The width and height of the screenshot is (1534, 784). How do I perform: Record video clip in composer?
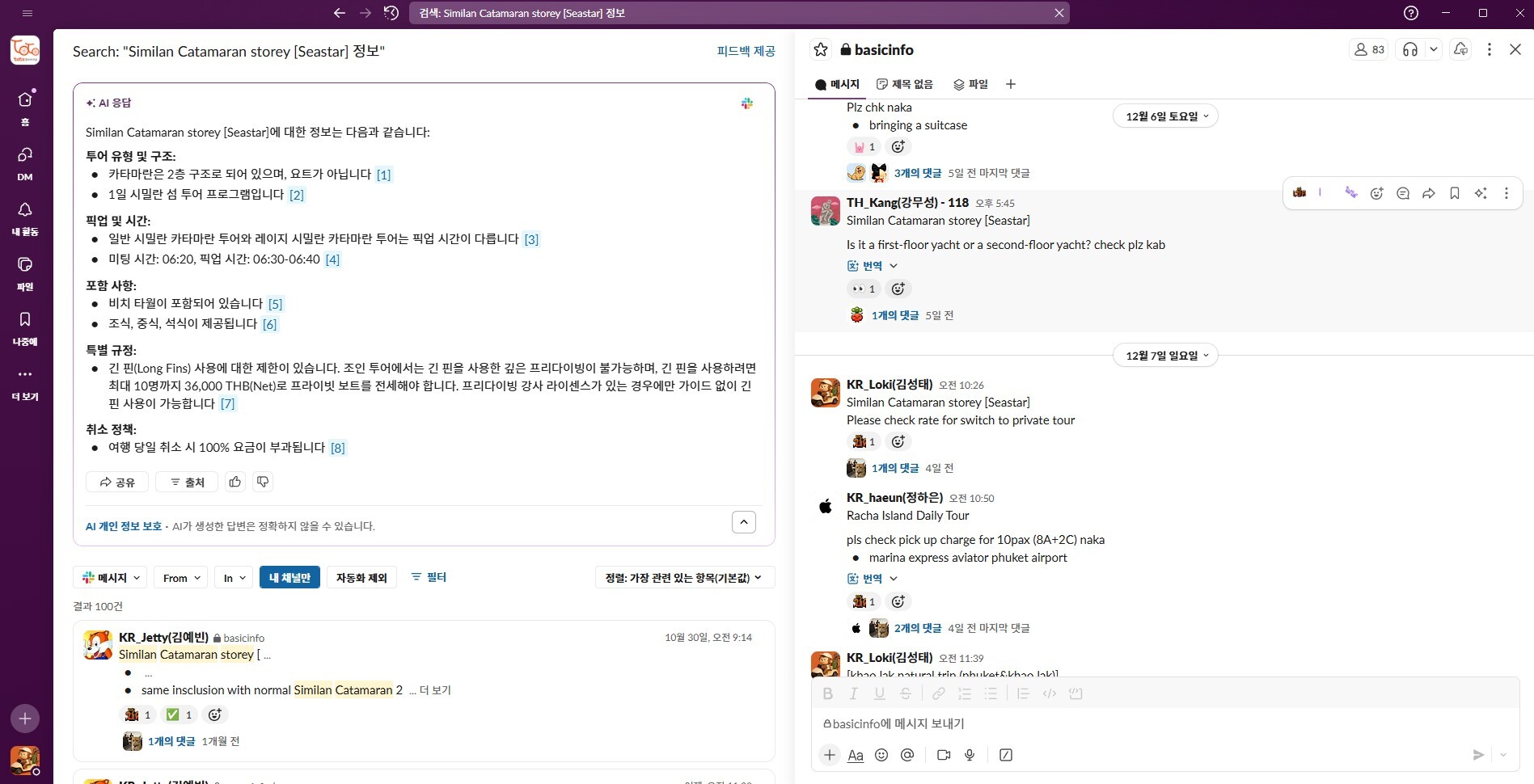[944, 755]
